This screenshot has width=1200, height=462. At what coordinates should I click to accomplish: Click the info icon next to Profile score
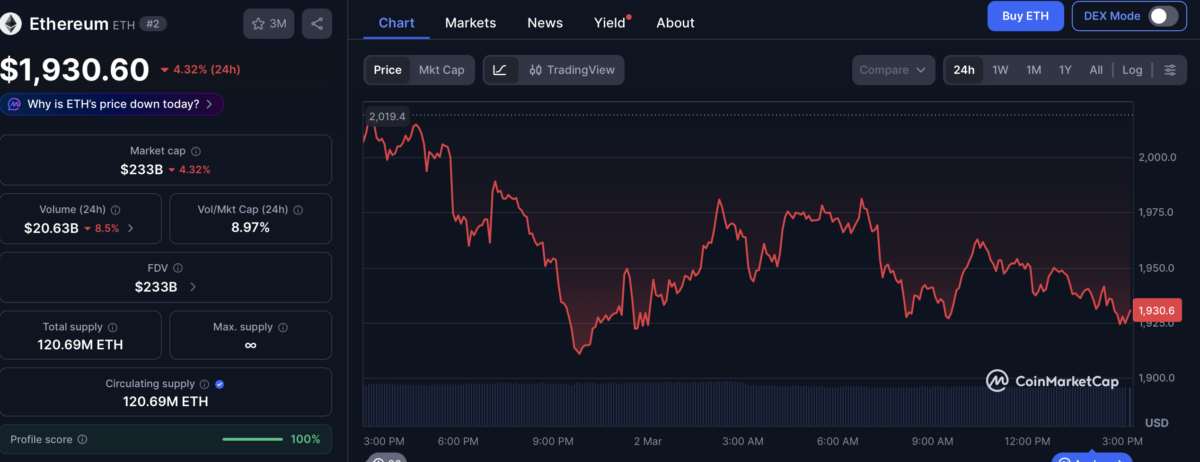(x=82, y=439)
